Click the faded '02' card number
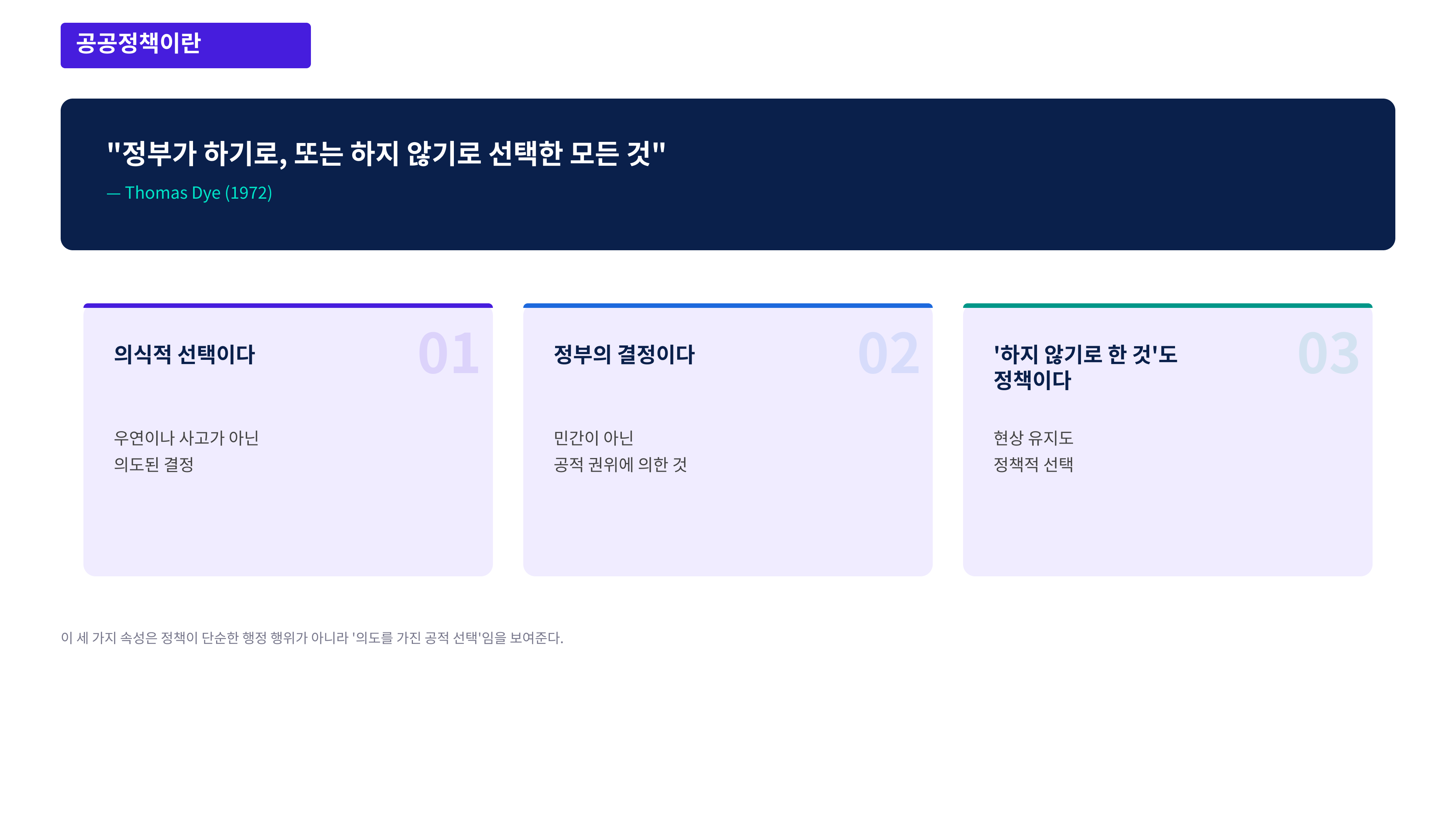The image size is (1456, 819). 888,354
